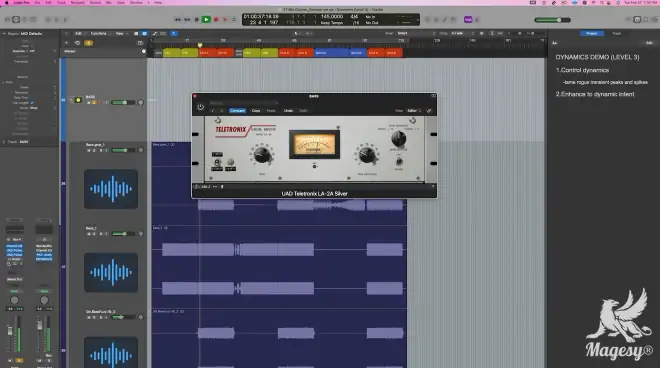Toggle the Inspector button in control bar

point(16,19)
